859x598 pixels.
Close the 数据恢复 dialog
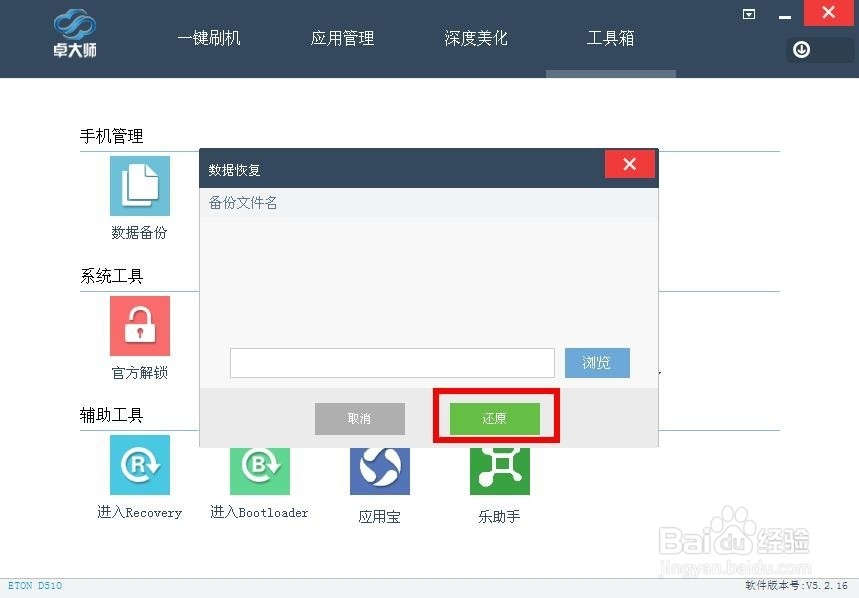tap(629, 164)
